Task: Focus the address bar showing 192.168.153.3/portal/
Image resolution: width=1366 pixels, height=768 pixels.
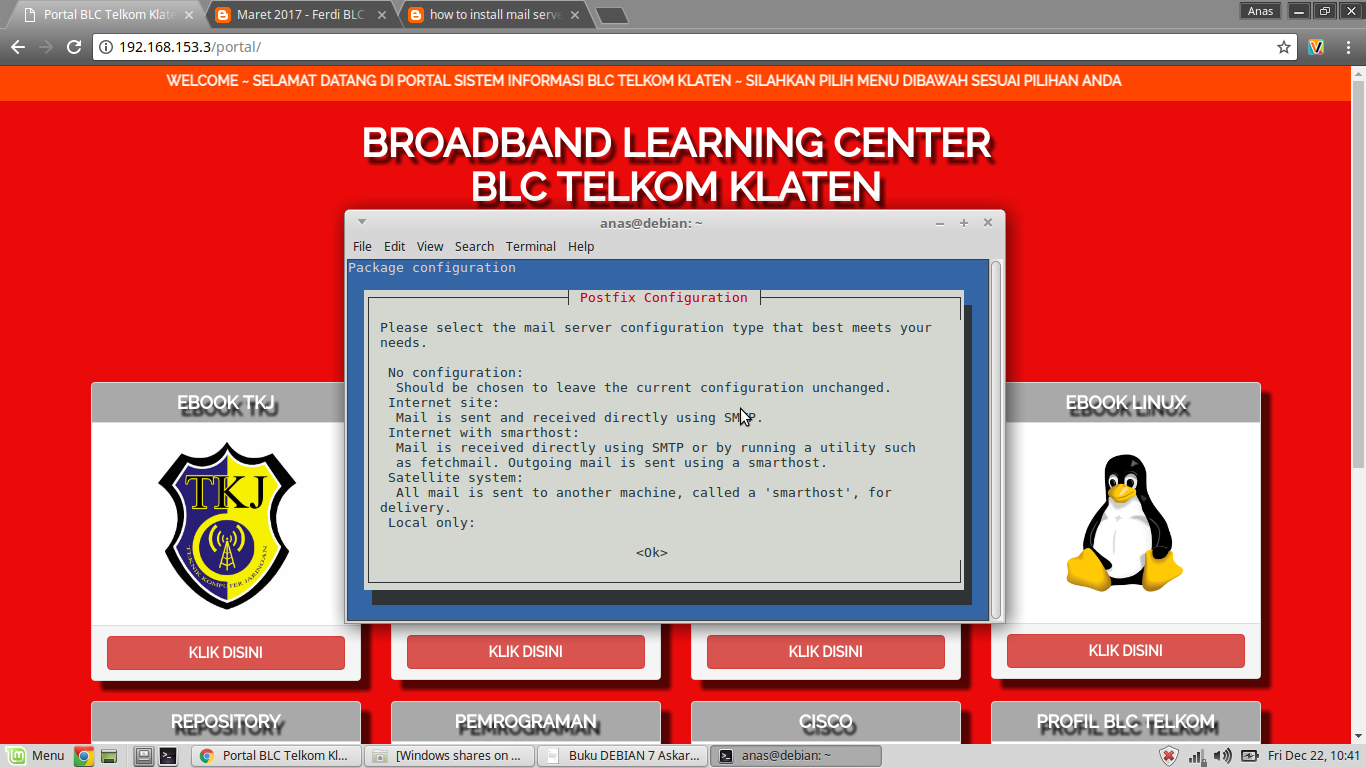Action: (x=690, y=47)
